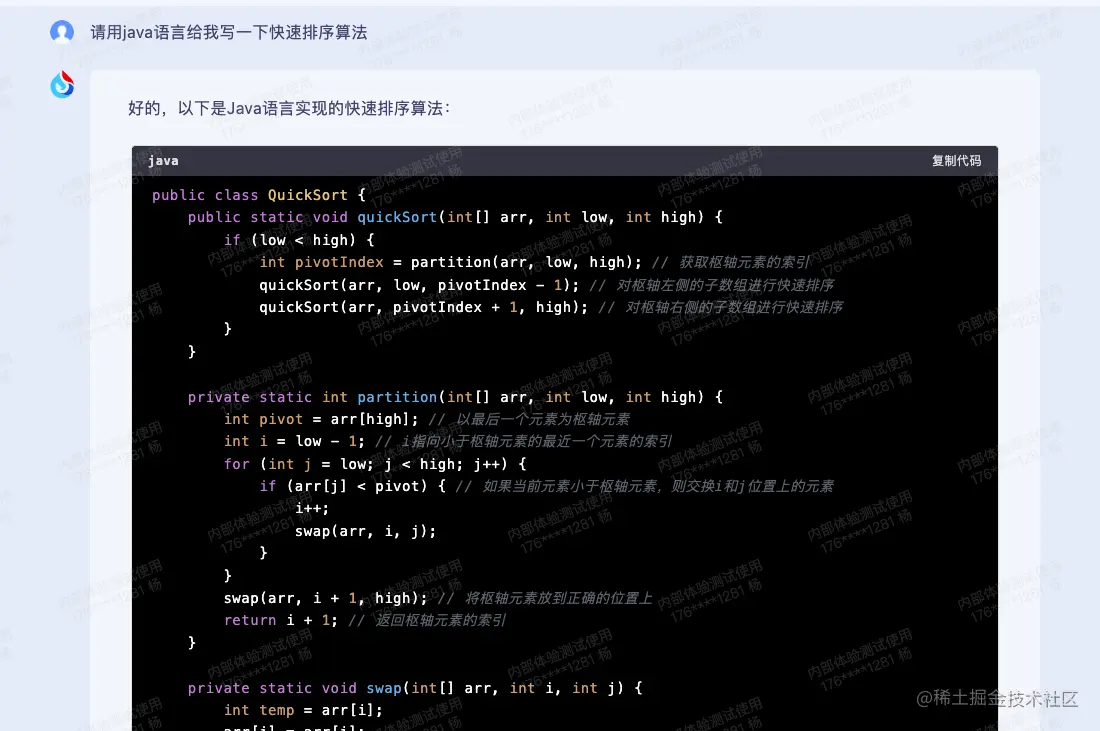The height and width of the screenshot is (731, 1100).
Task: Click the line 'swap(arr, i + 1, high);'
Action: point(326,598)
